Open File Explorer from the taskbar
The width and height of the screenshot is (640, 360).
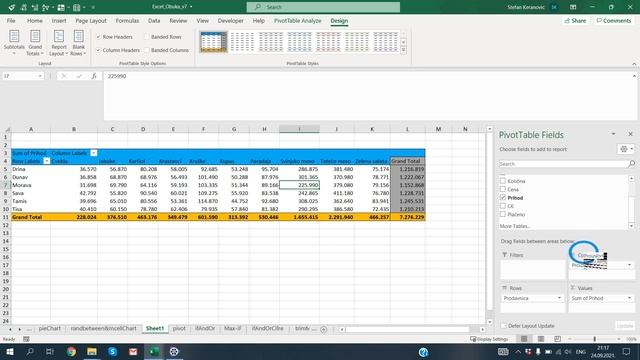pos(92,351)
